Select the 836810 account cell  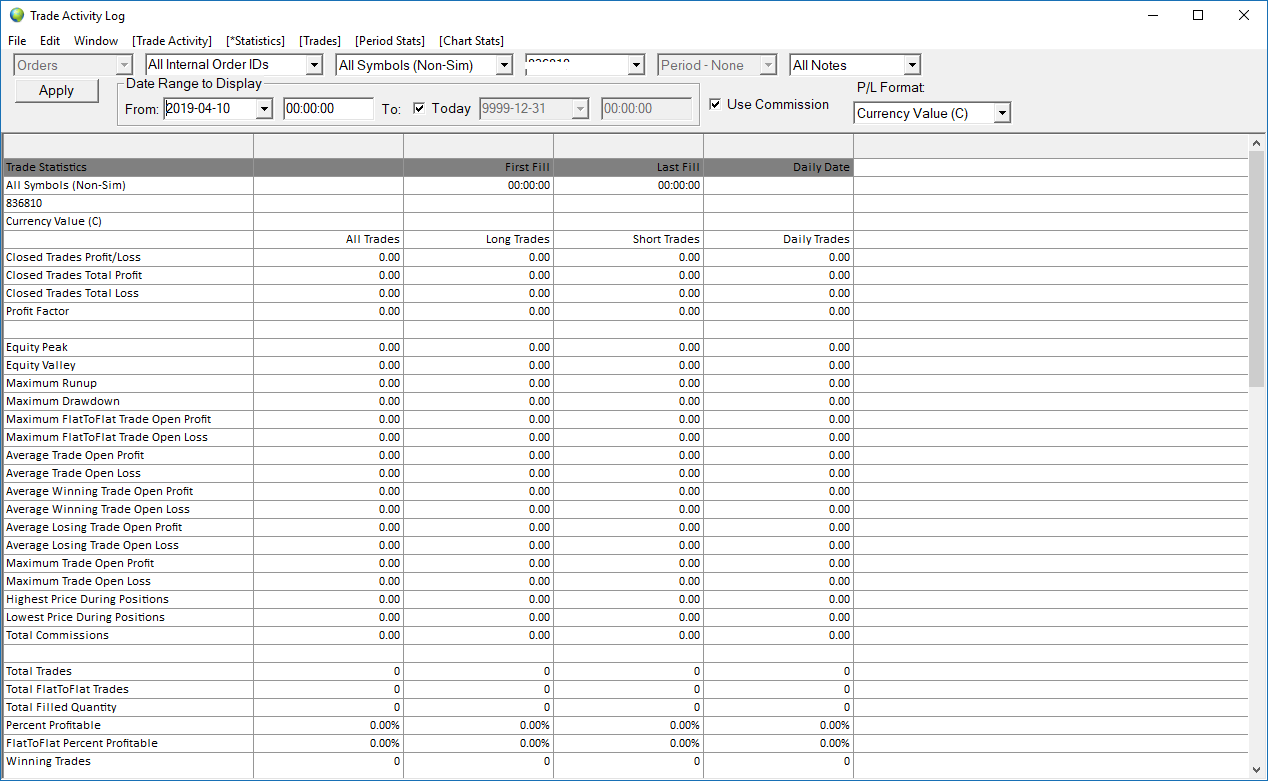(x=128, y=203)
